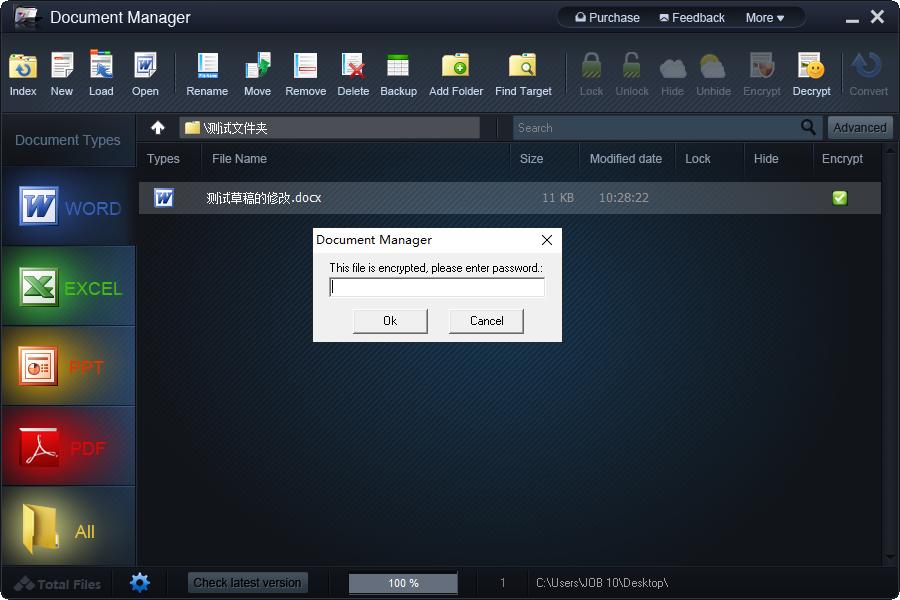The height and width of the screenshot is (600, 900).
Task: Click Check latest version button
Action: pyautogui.click(x=247, y=583)
